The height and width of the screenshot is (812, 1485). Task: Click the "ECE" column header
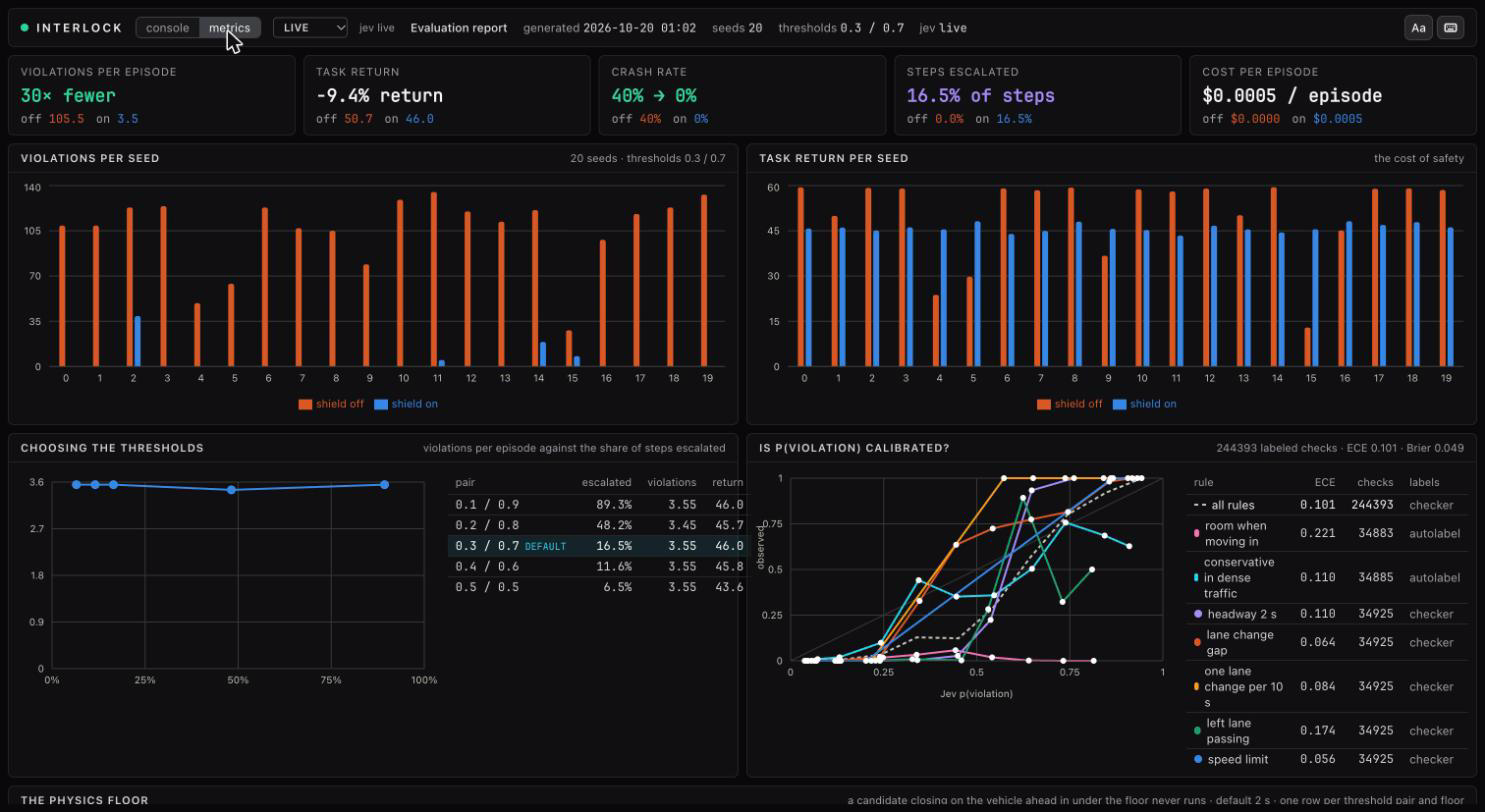[x=1324, y=482]
